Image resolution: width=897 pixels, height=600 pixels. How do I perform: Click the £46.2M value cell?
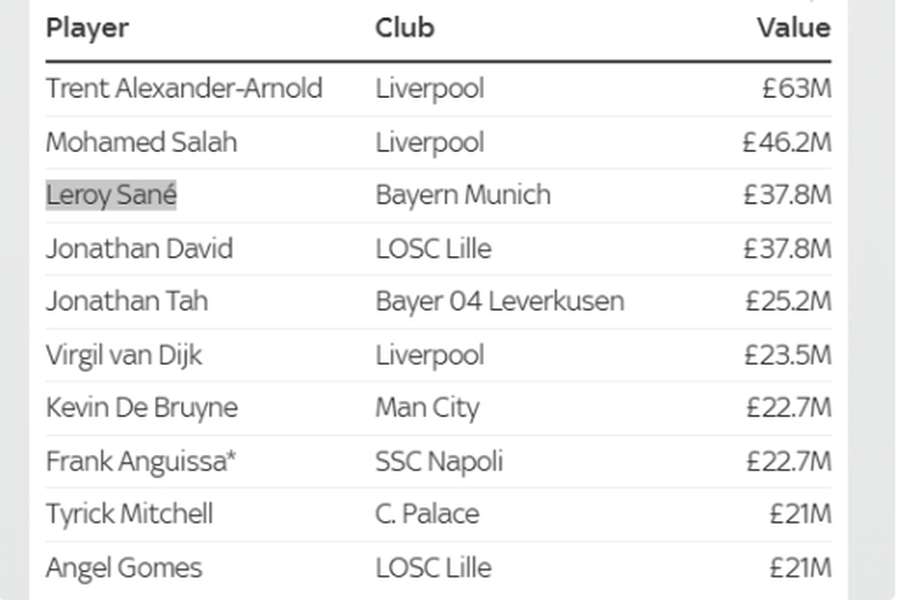[x=787, y=142]
